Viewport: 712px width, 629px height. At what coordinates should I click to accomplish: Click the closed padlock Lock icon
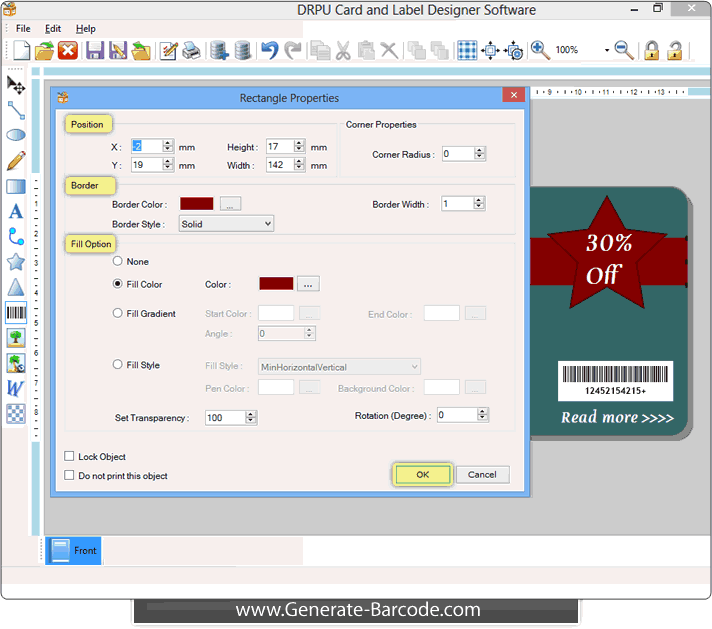point(652,50)
